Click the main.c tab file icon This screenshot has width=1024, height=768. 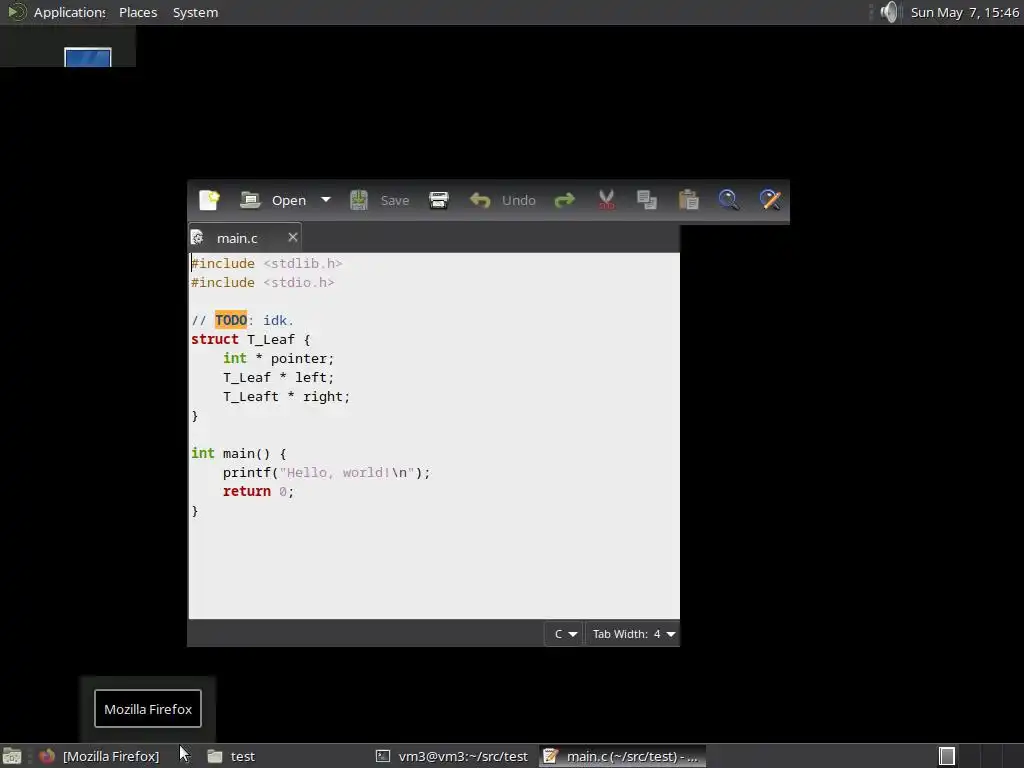click(x=197, y=238)
